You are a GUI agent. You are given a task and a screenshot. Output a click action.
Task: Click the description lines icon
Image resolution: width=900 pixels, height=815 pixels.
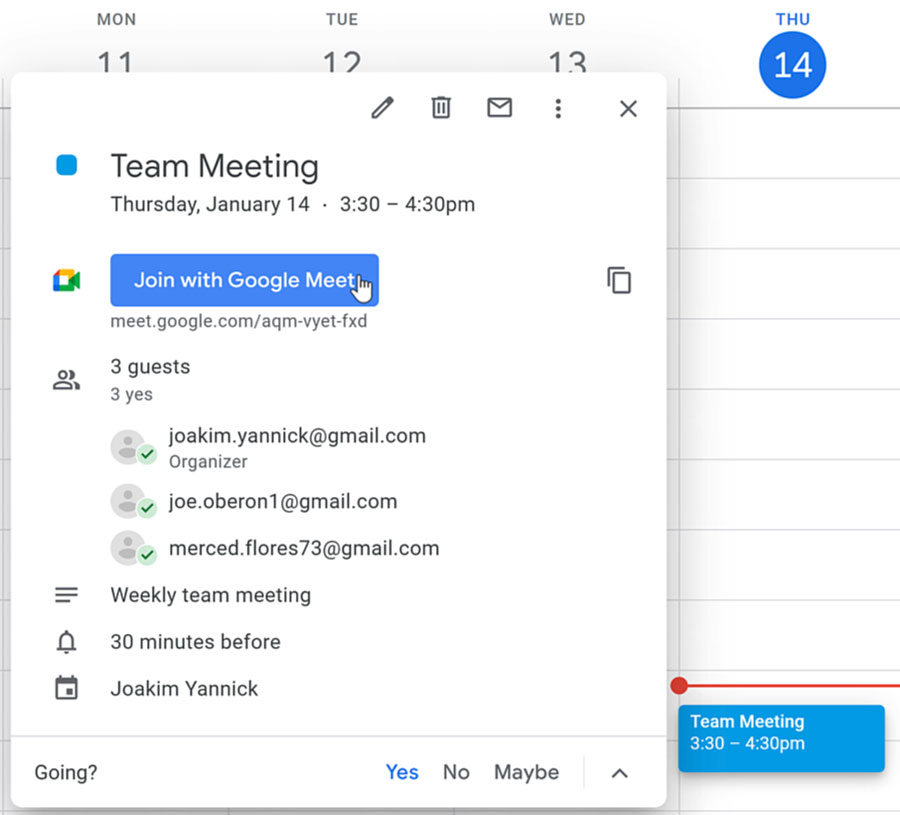click(x=65, y=594)
